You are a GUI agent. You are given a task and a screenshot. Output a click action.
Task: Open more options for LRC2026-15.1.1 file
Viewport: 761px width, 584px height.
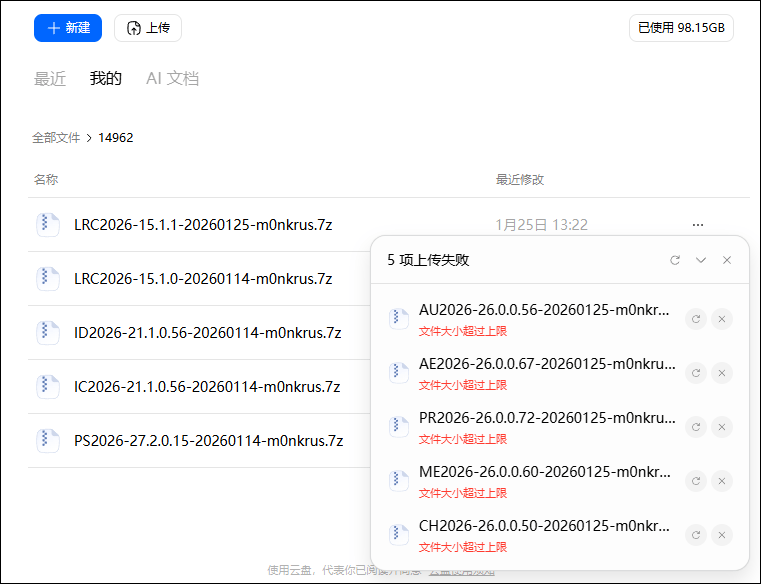tap(698, 225)
